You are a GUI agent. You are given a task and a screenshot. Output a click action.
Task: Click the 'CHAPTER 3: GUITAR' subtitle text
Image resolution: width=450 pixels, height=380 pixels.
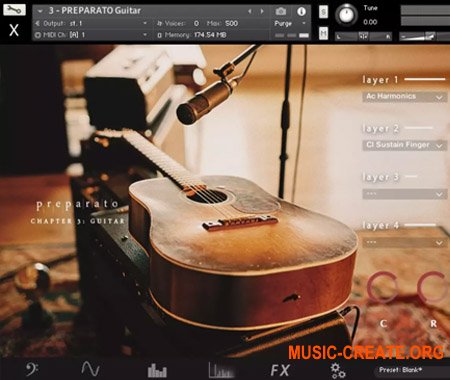(78, 221)
